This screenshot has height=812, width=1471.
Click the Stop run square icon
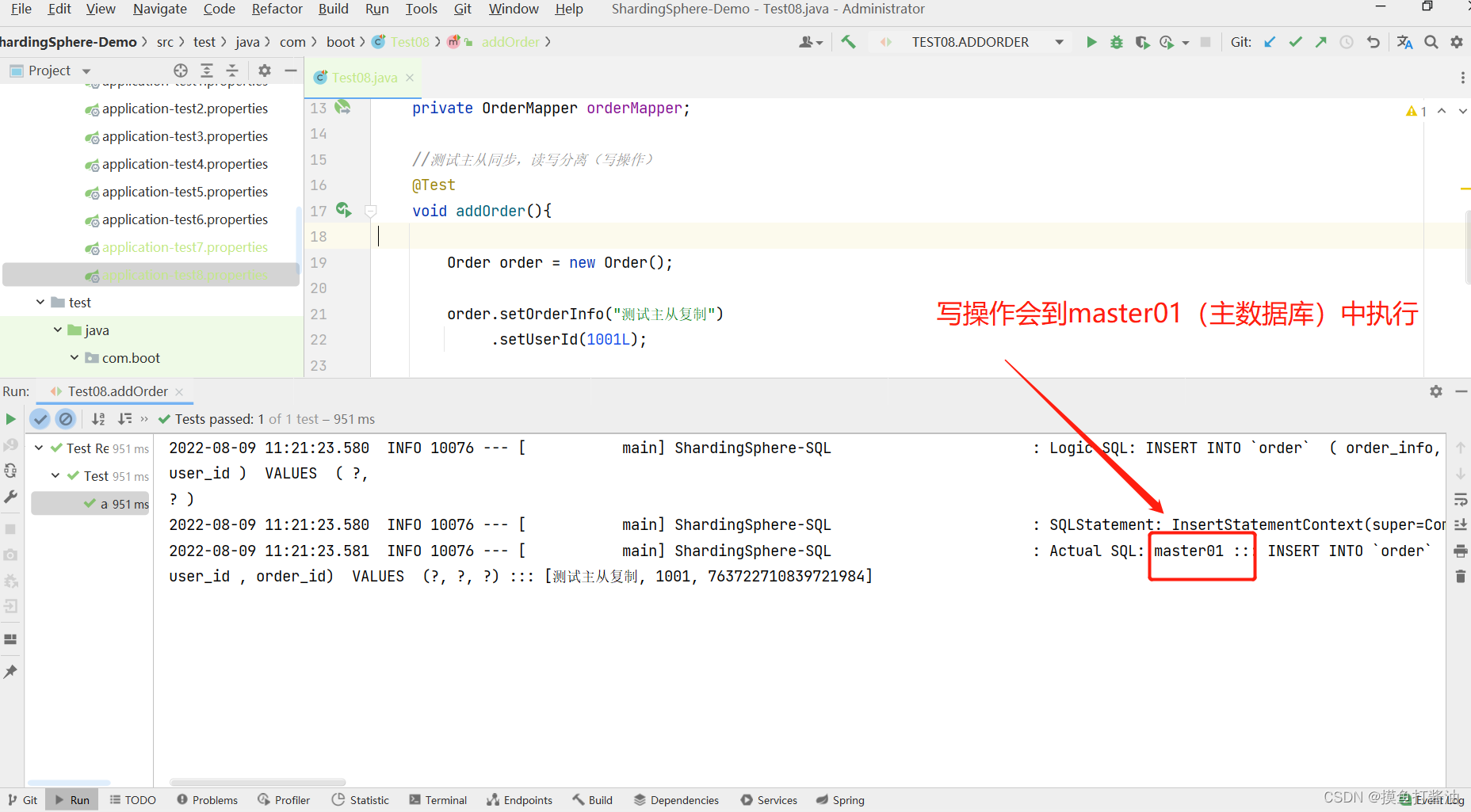[1205, 42]
